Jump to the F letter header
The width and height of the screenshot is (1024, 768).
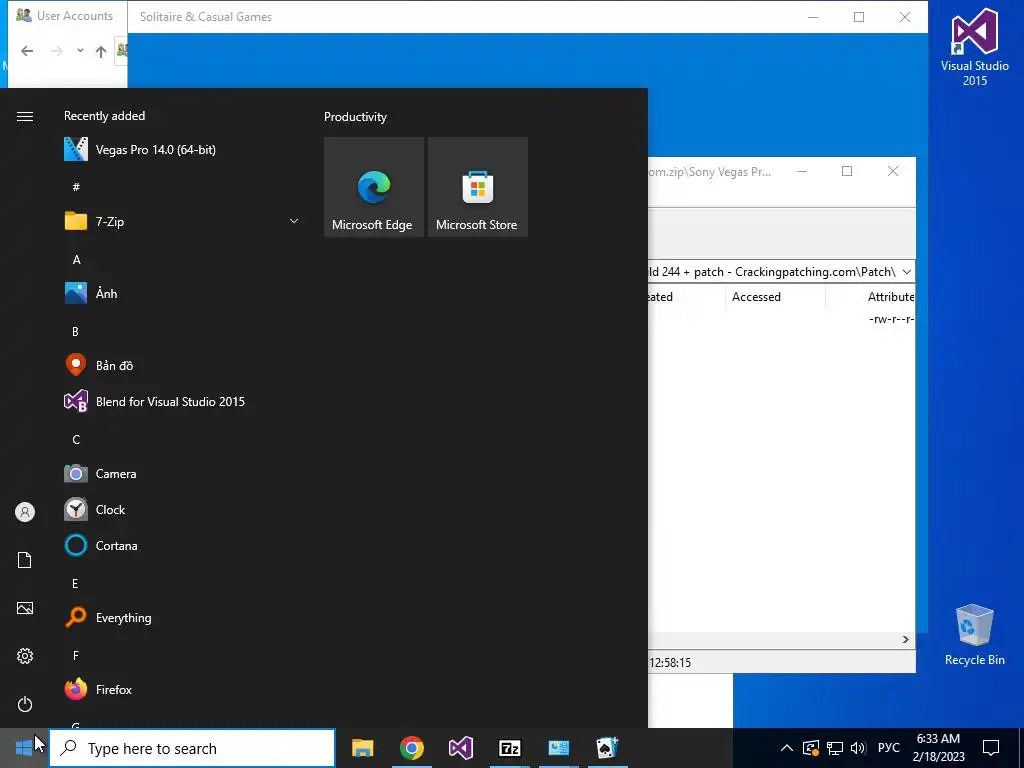[x=76, y=655]
